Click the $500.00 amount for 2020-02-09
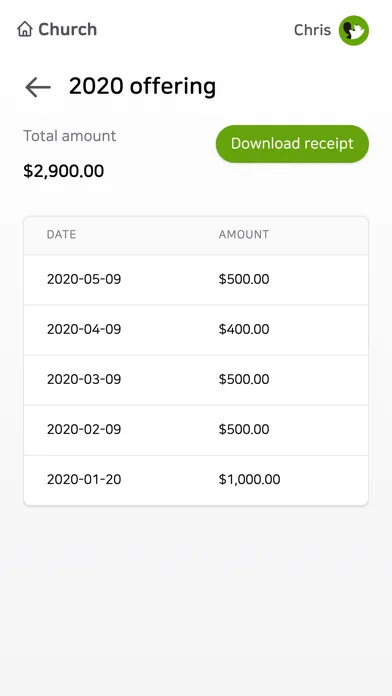Image resolution: width=392 pixels, height=696 pixels. pos(244,430)
